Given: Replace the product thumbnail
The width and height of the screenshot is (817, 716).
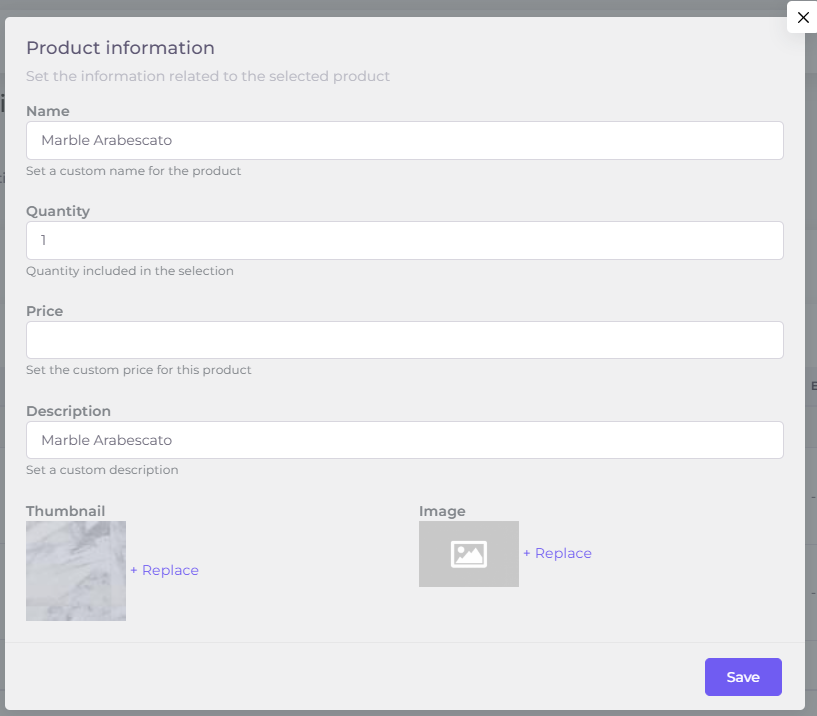Looking at the screenshot, I should [x=165, y=571].
